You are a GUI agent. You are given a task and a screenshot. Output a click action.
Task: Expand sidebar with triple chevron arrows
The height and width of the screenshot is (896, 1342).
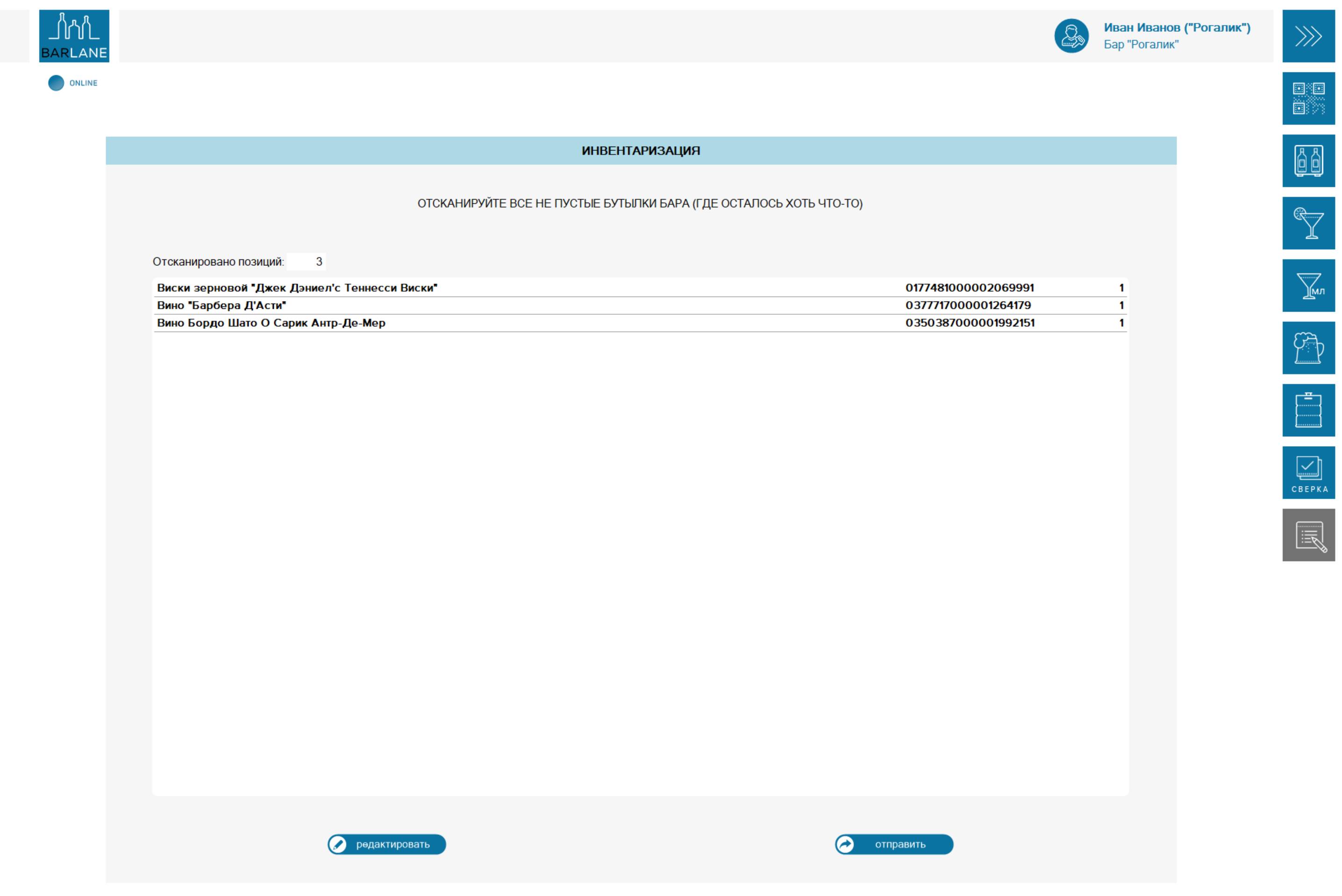1308,36
